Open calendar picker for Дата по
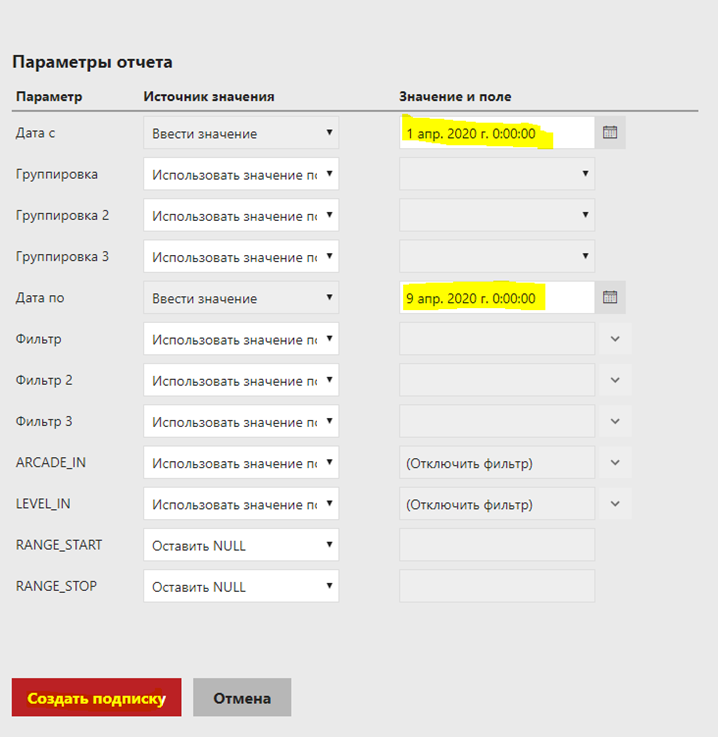The width and height of the screenshot is (718, 737). pos(610,298)
